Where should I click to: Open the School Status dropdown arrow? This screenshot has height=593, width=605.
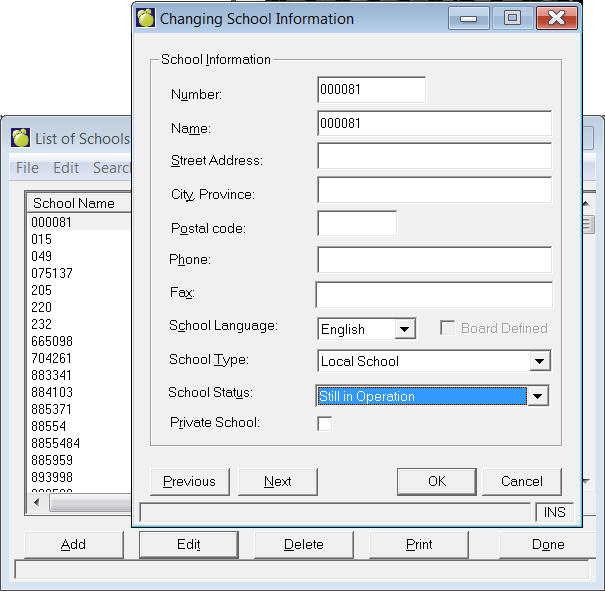tap(539, 396)
